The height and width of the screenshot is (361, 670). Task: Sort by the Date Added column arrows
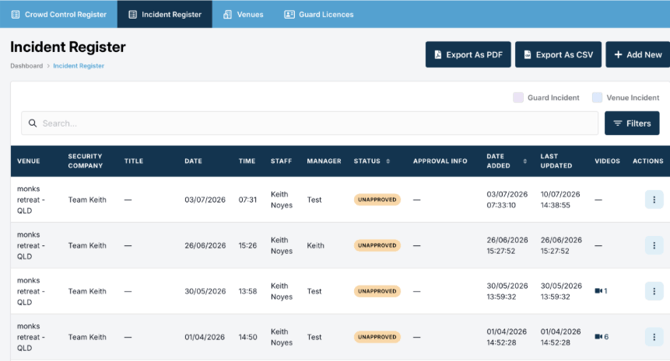[x=525, y=161]
